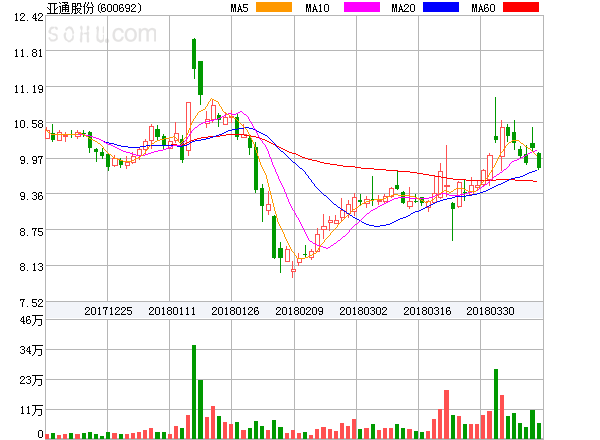Click the 20180330 date label
The height and width of the screenshot is (440, 600).
click(x=490, y=311)
